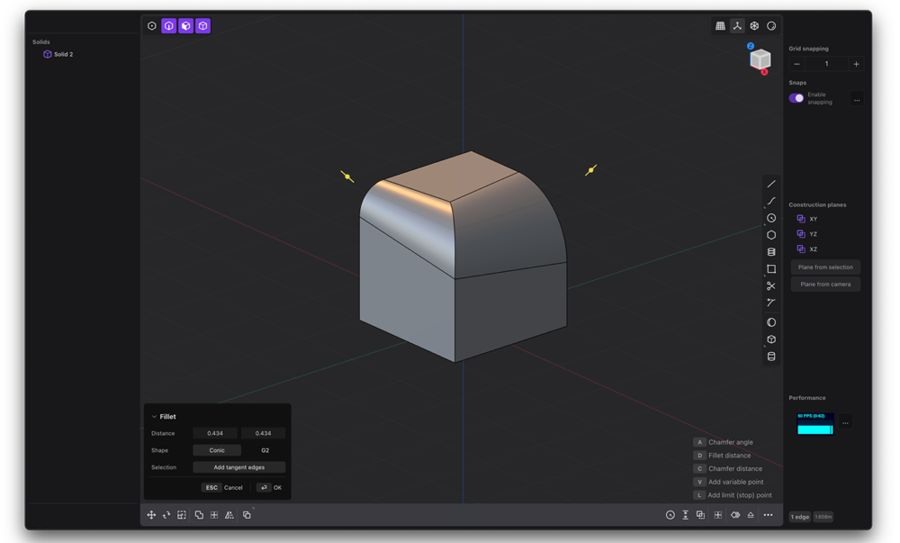
Task: Toggle the Enable snapping switch
Action: 796,98
